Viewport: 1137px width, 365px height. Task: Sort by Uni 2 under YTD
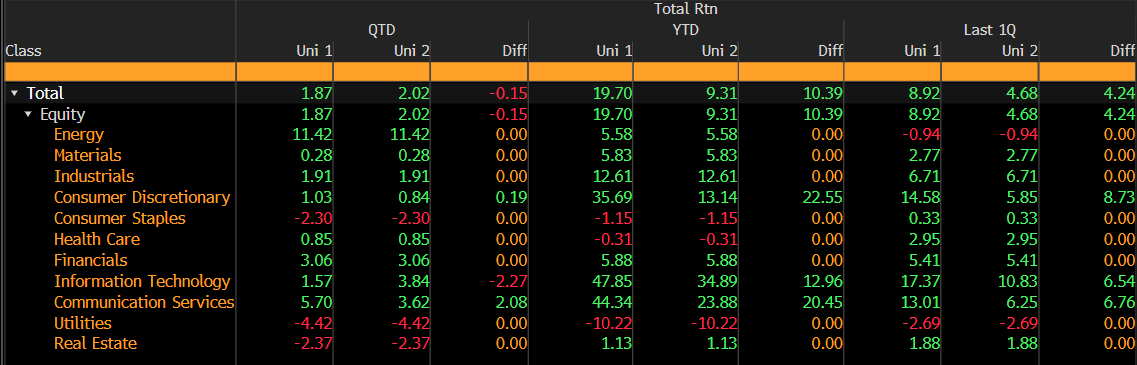[720, 51]
